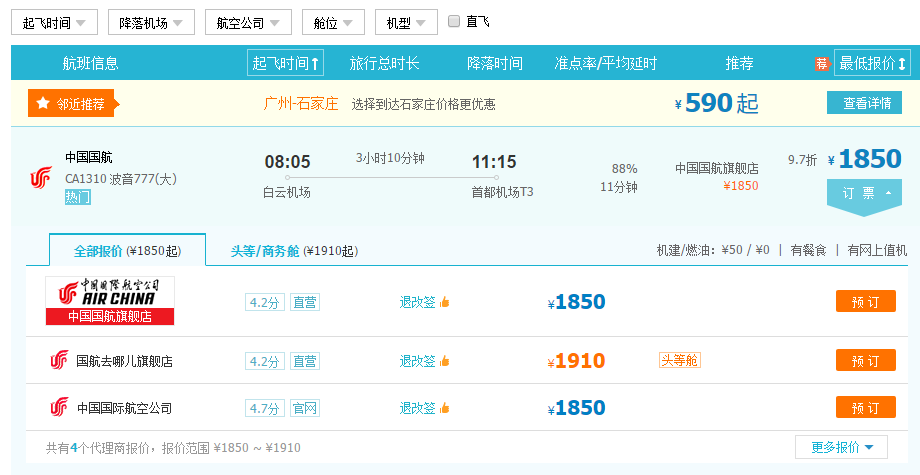Open the 国航去哪儿旗舰店 seller
920x475 pixels.
pos(124,361)
